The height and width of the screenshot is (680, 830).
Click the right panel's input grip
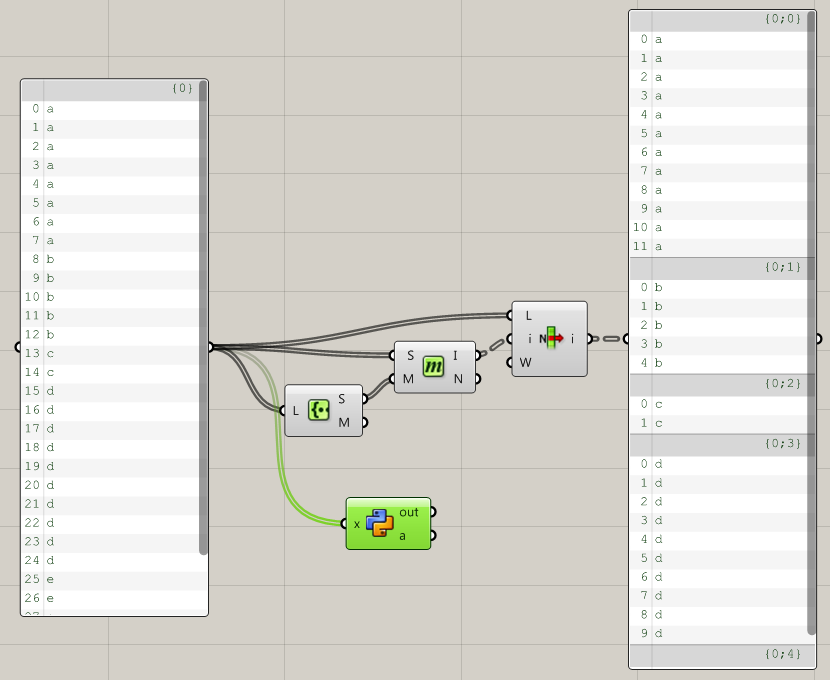pyautogui.click(x=627, y=339)
